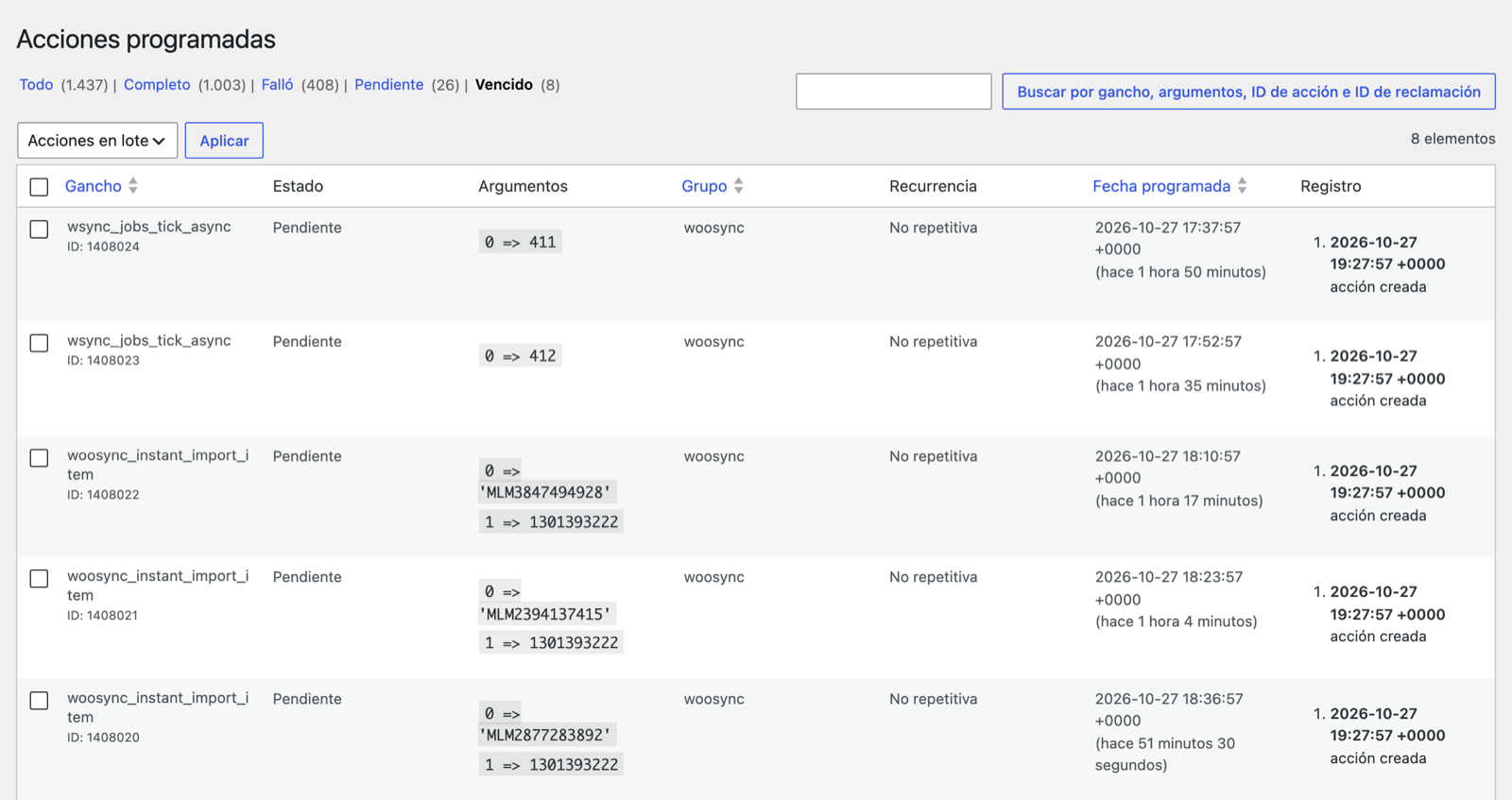This screenshot has width=1512, height=800.
Task: Click the 8 elementos count
Action: click(1452, 139)
